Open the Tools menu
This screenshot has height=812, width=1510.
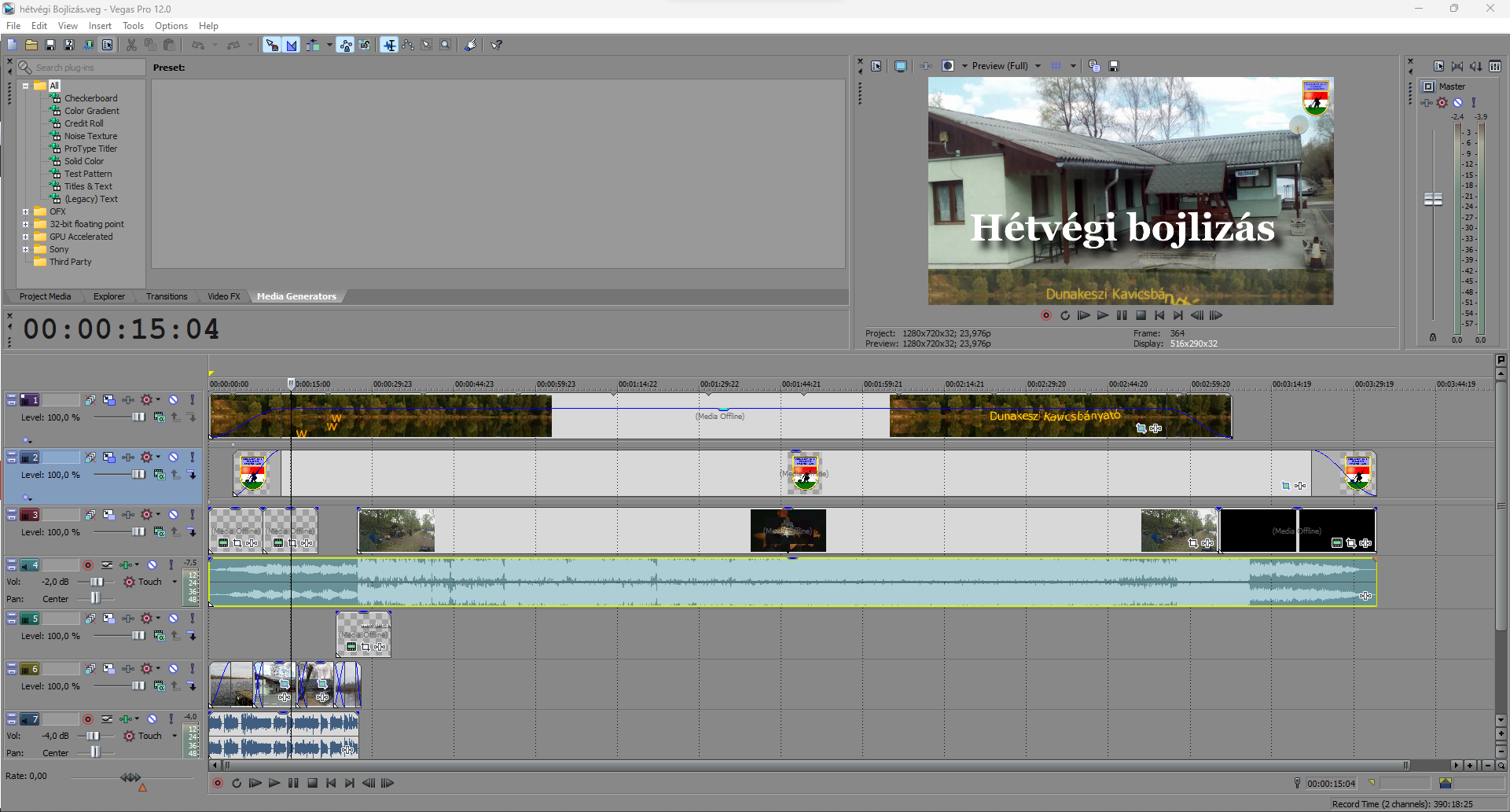click(133, 26)
